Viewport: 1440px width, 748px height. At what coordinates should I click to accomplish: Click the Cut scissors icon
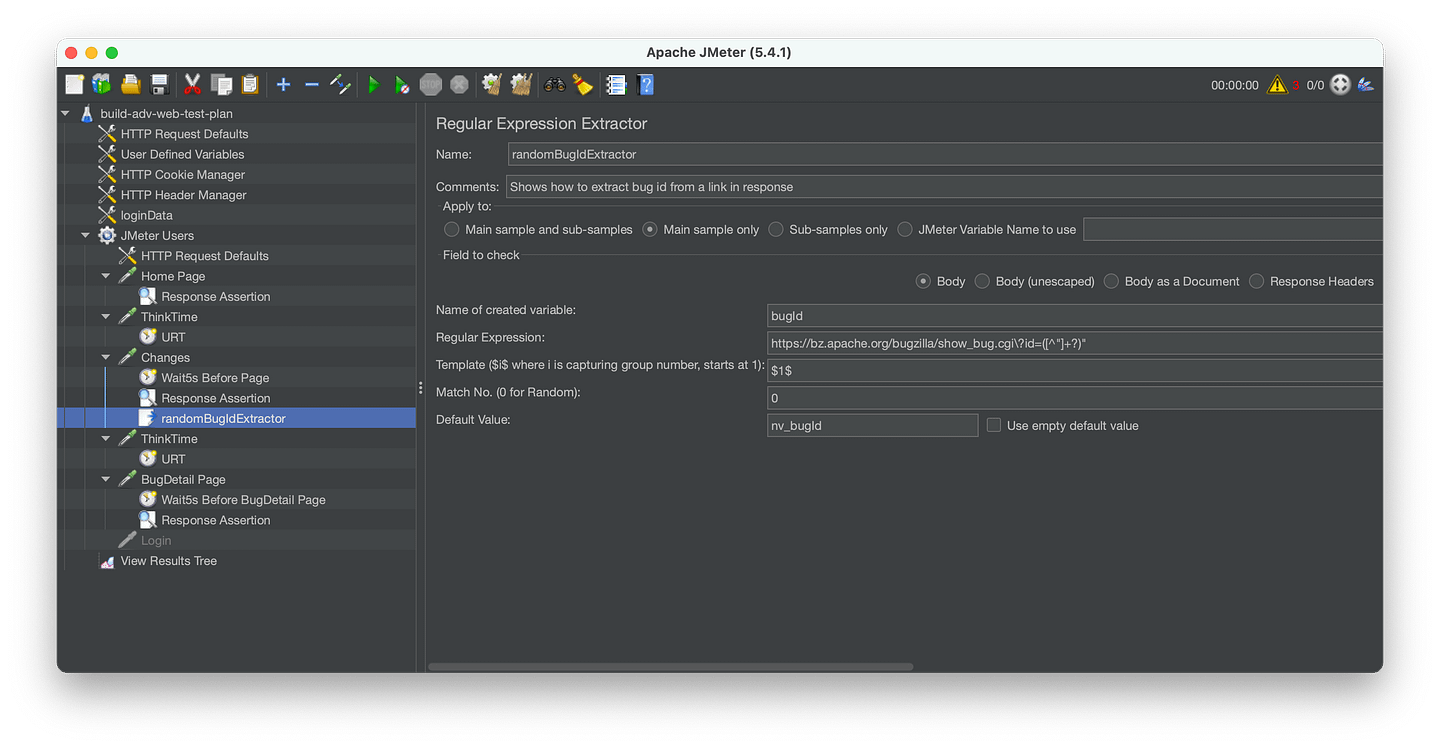click(x=193, y=85)
